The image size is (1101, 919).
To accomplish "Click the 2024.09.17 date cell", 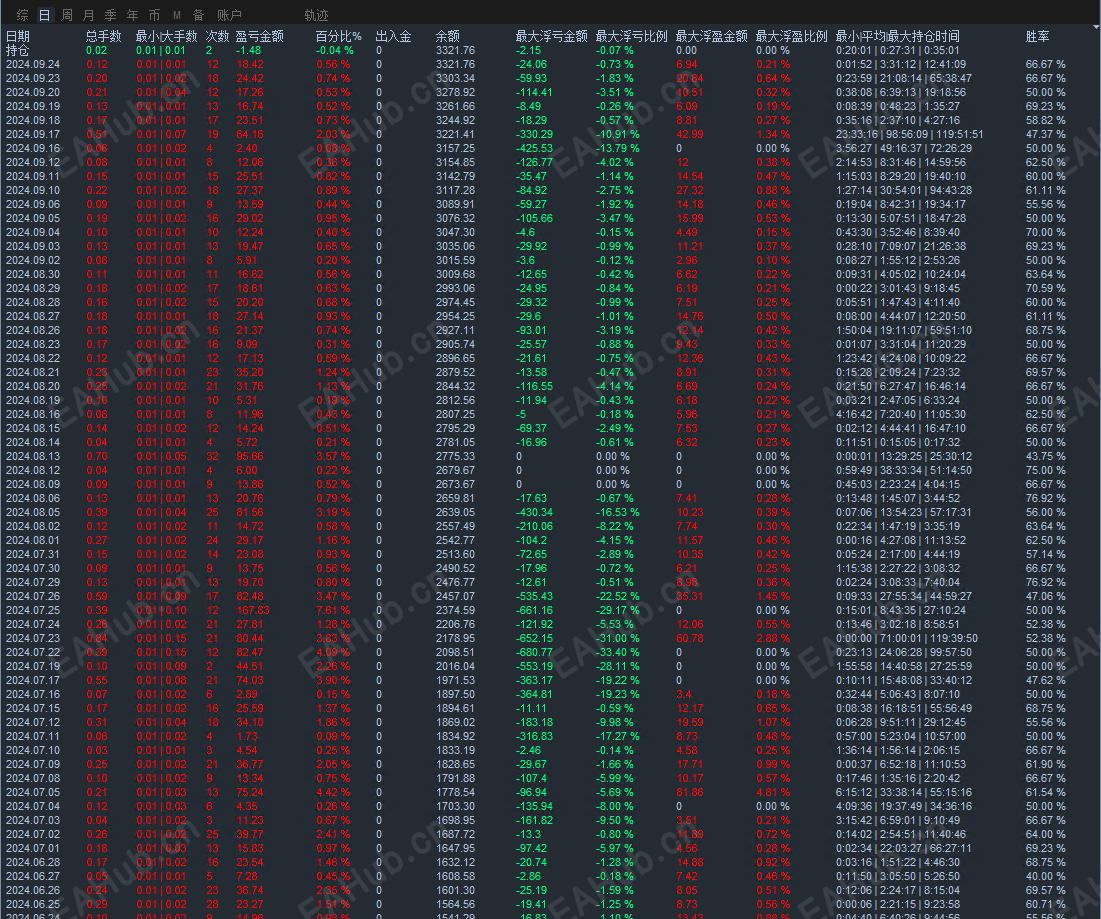I will 33,134.
